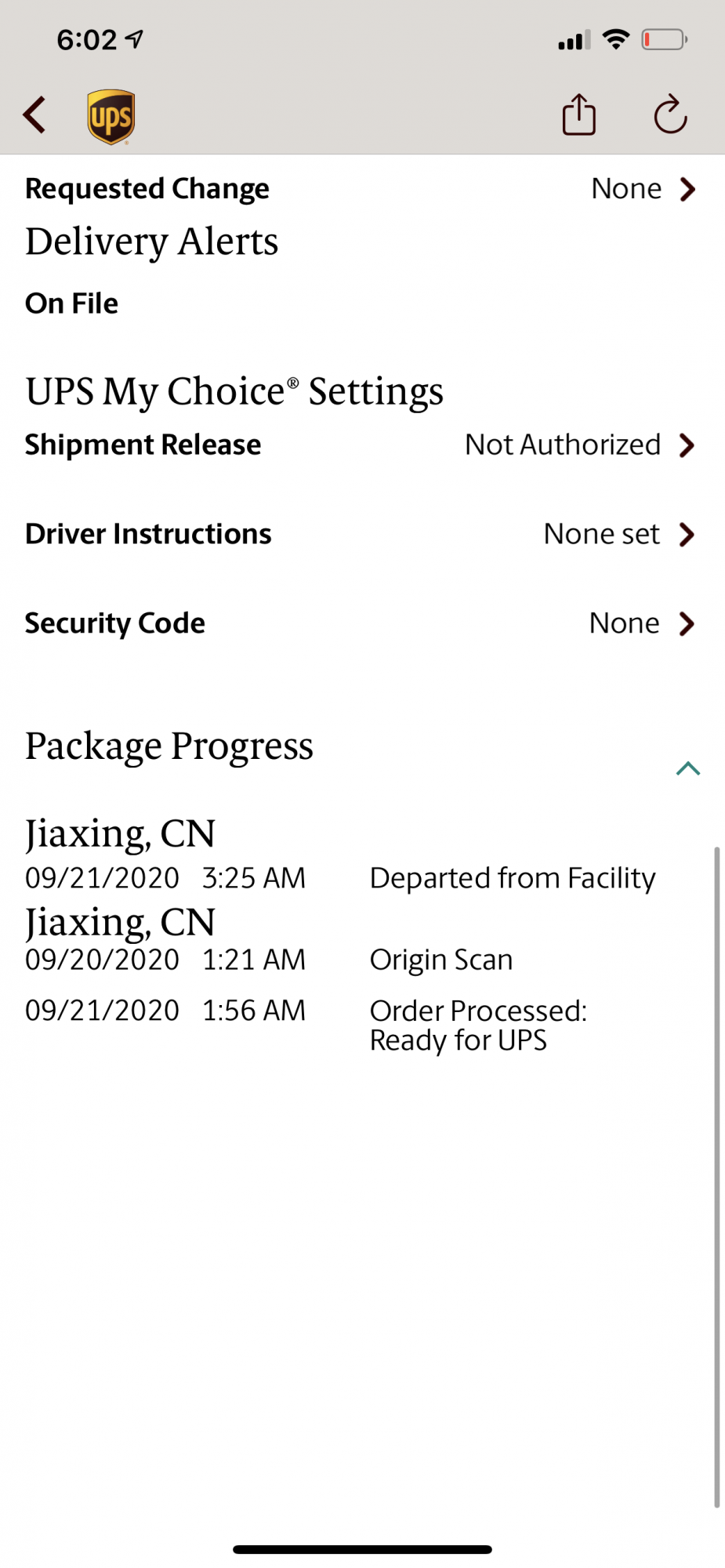
Task: Open Requested Change chevron
Action: click(x=687, y=189)
